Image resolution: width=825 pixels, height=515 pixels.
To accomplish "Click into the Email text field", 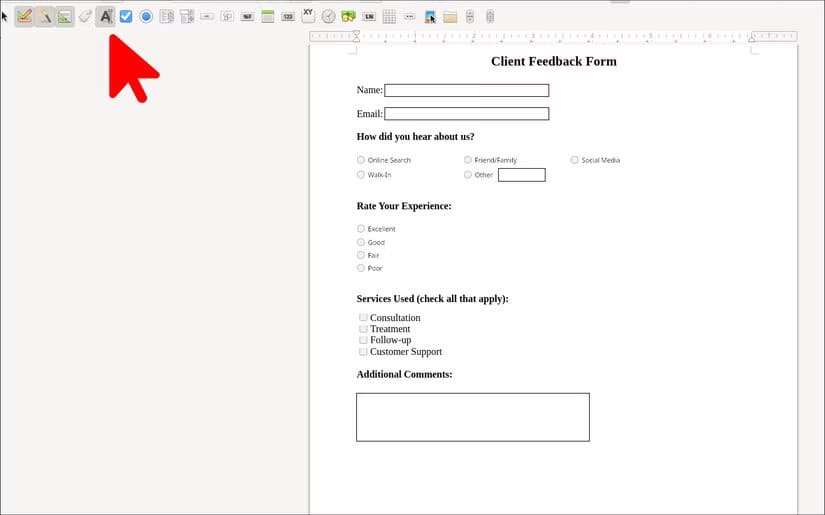I will [467, 114].
